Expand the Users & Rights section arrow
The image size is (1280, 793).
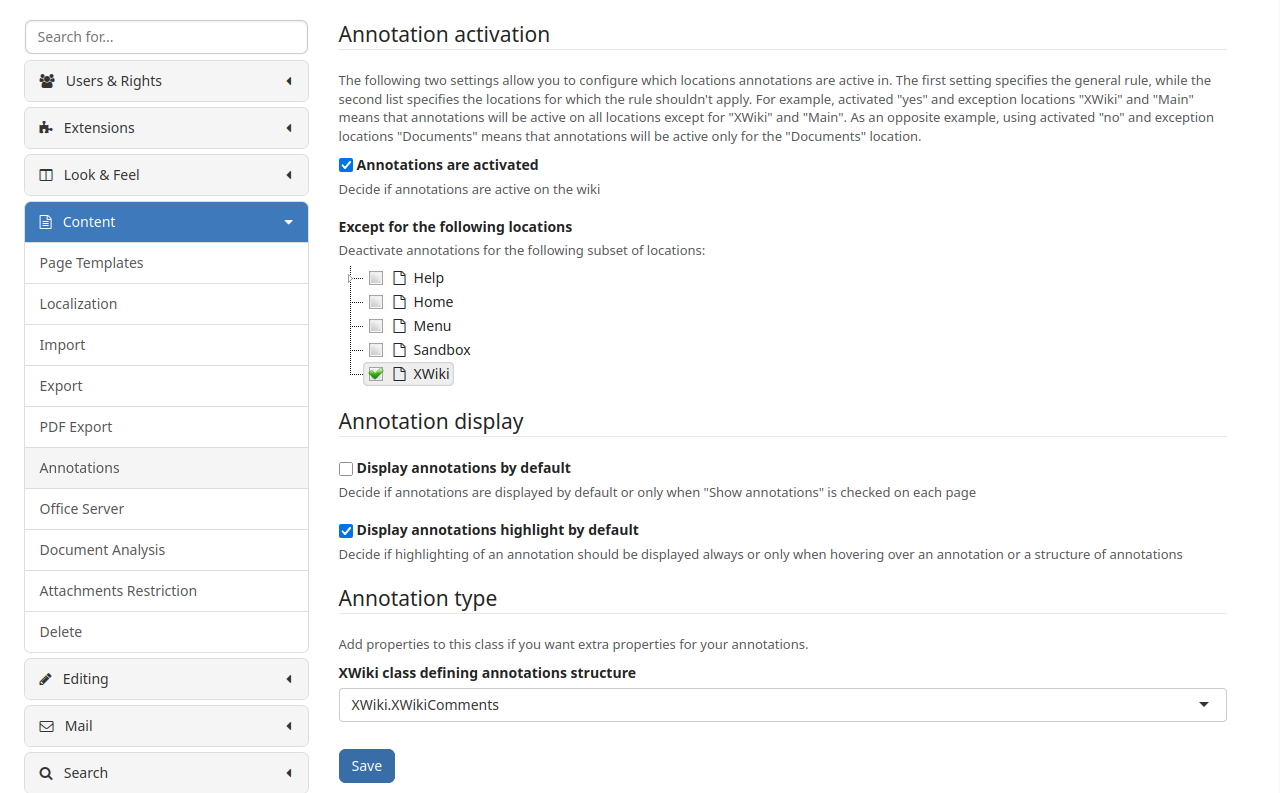coord(289,81)
